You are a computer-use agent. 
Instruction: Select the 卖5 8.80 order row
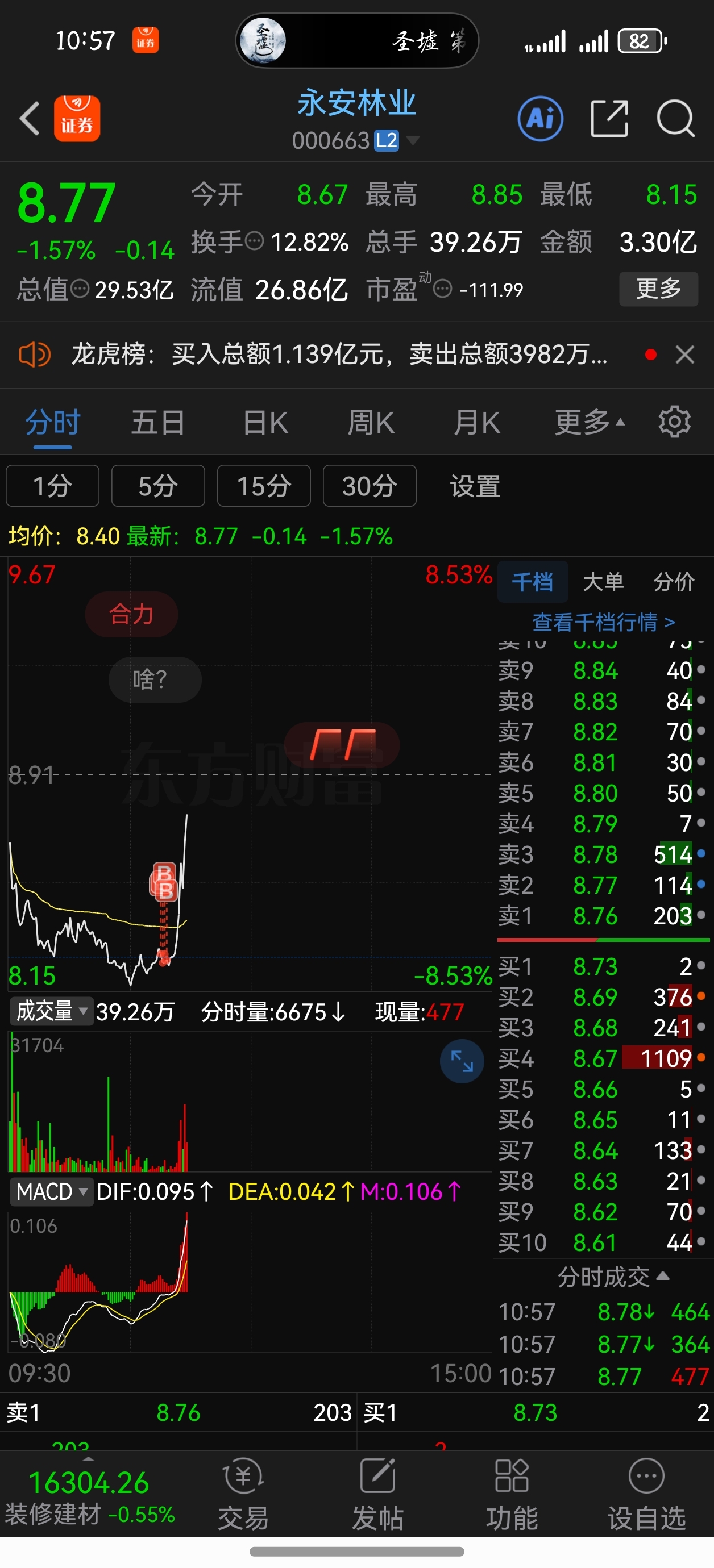click(x=603, y=793)
